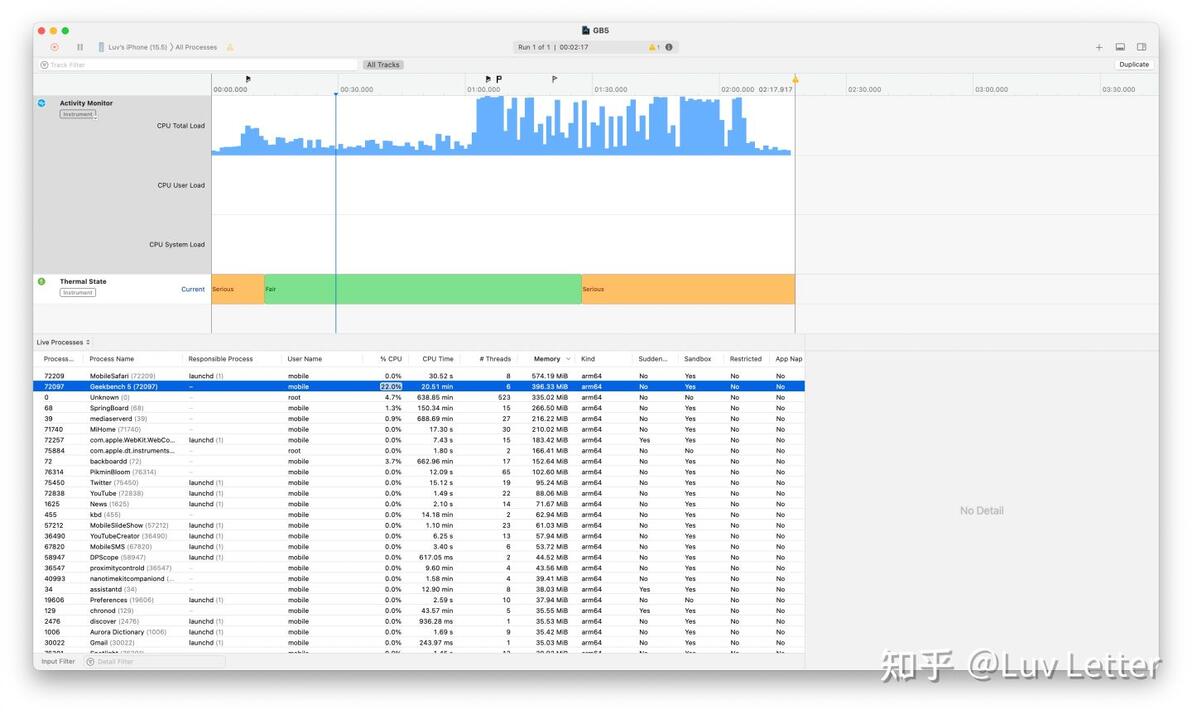Select the Gmail (30022) process row
The image size is (1192, 714).
click(x=419, y=642)
